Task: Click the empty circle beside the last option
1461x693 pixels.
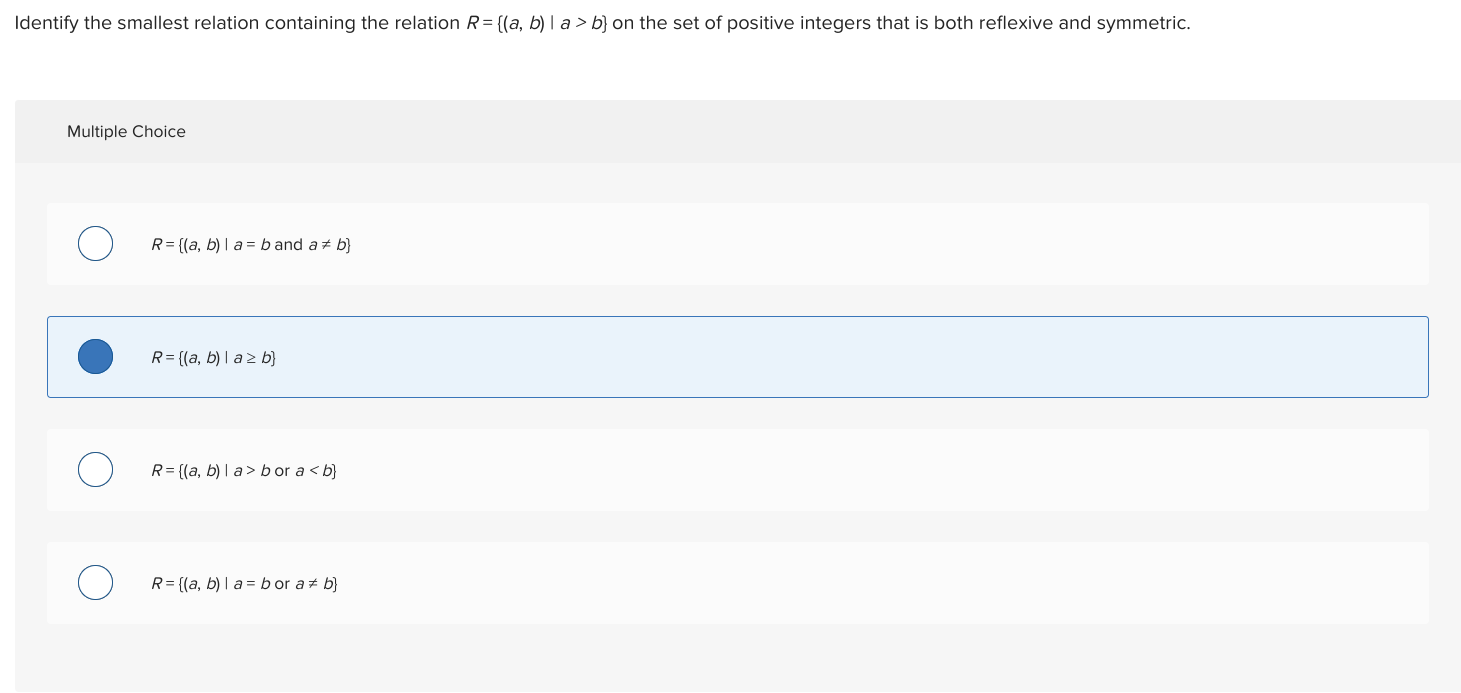Action: pos(95,582)
